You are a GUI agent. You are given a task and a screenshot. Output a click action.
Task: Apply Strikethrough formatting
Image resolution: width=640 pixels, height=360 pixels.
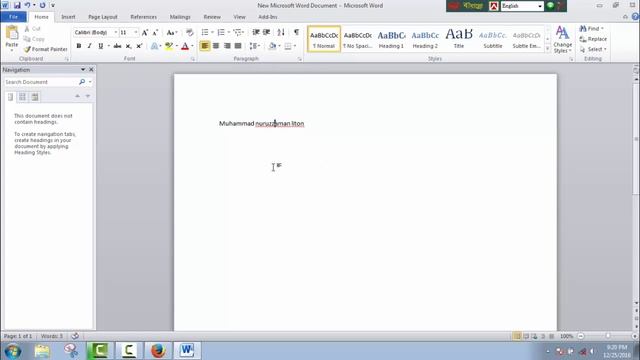point(118,46)
